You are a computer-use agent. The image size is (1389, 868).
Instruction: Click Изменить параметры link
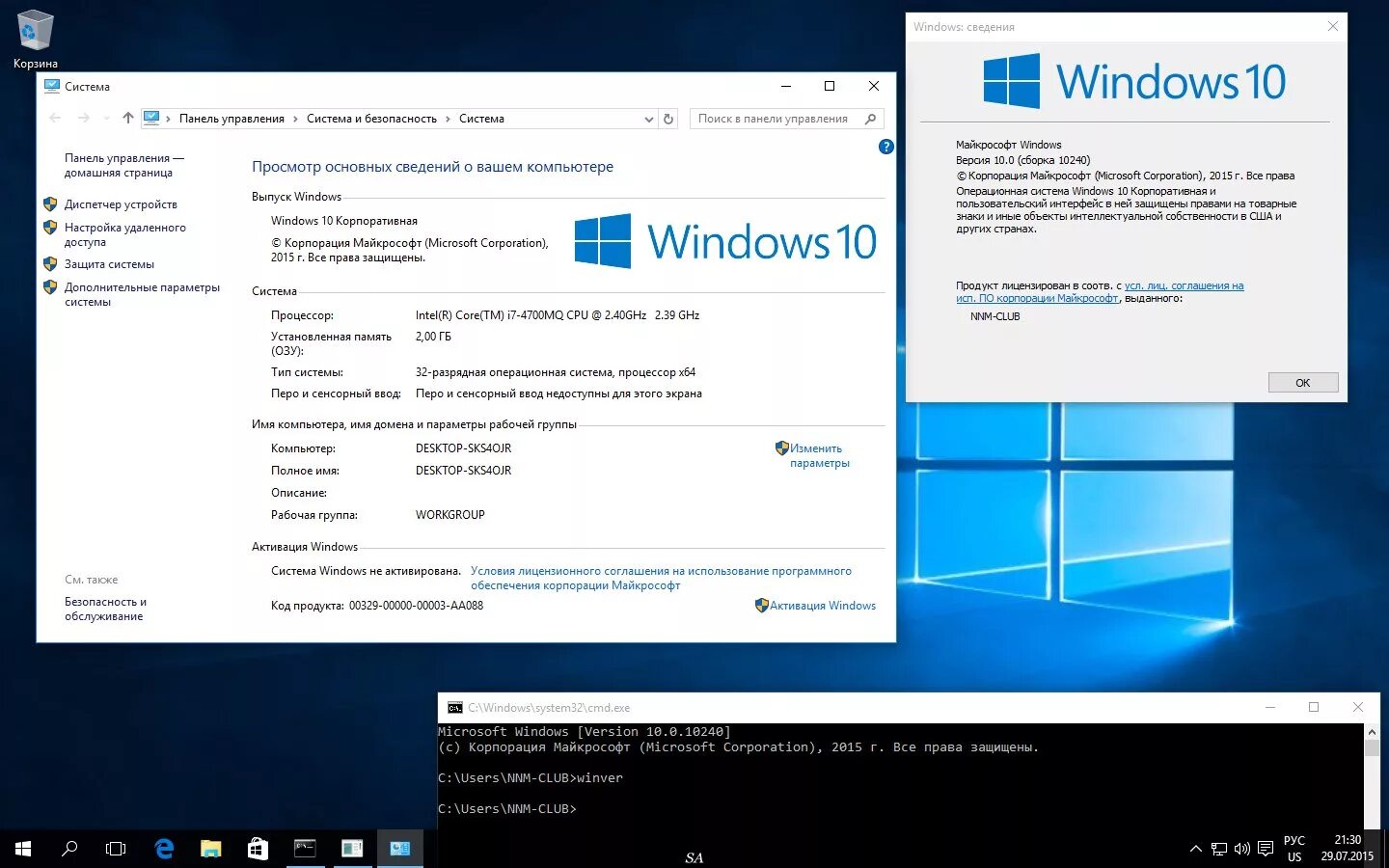(819, 455)
